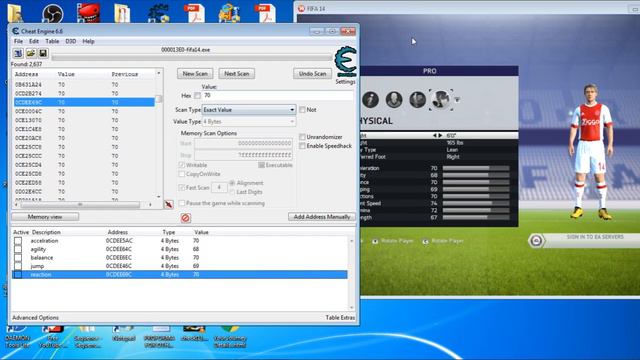Click the red no-entry clear list icon
Image resolution: width=640 pixels, height=360 pixels.
(x=185, y=218)
